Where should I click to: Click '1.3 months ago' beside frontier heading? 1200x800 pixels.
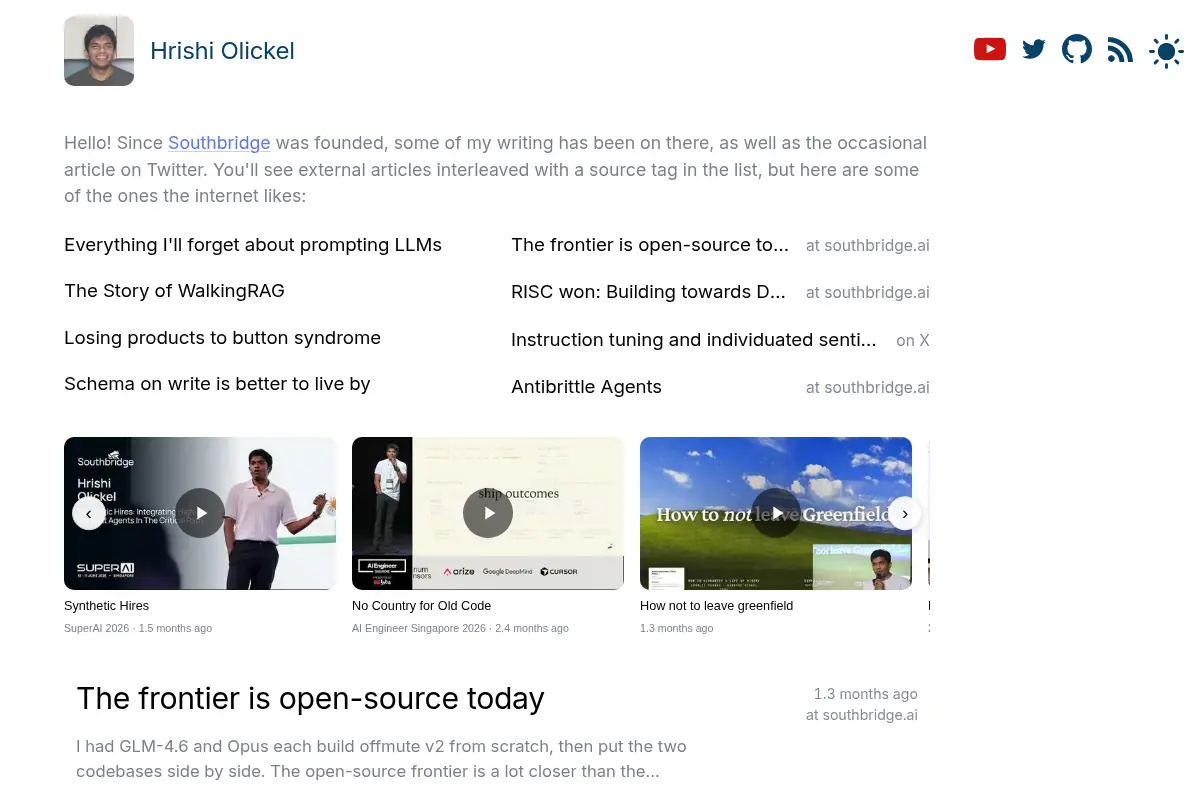pos(865,694)
